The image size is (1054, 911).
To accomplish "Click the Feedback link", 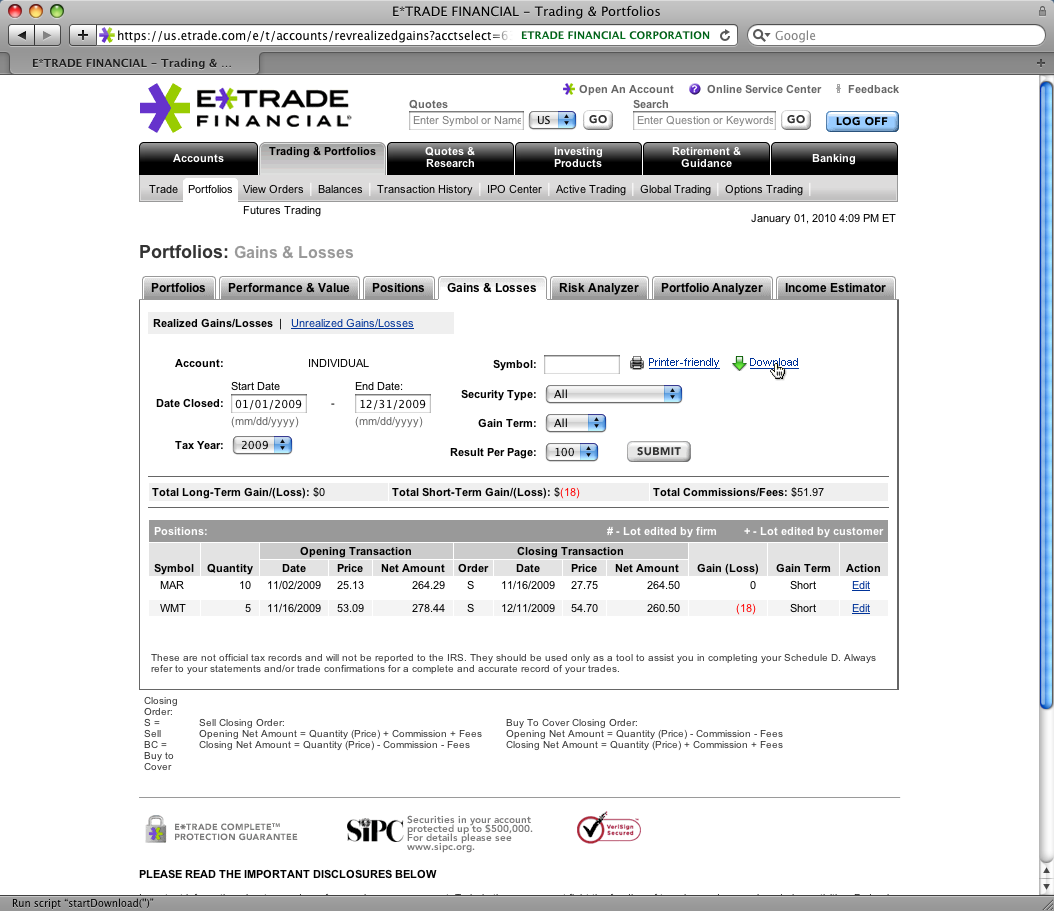I will click(x=873, y=89).
